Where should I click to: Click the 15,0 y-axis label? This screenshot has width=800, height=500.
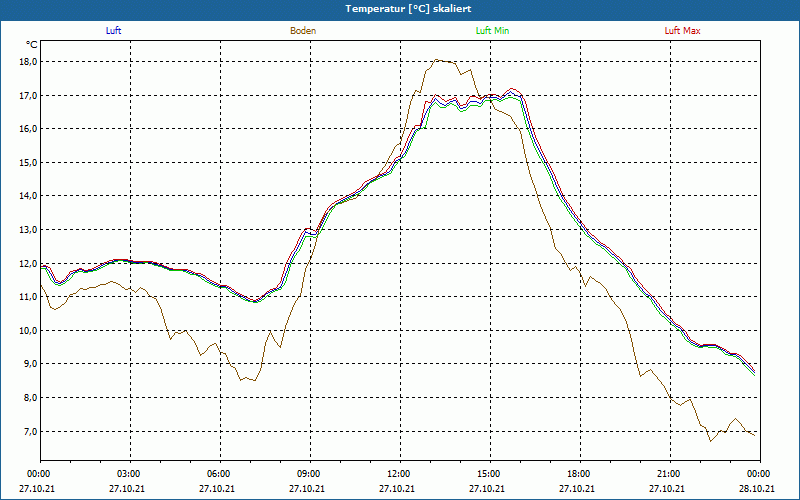(28, 163)
